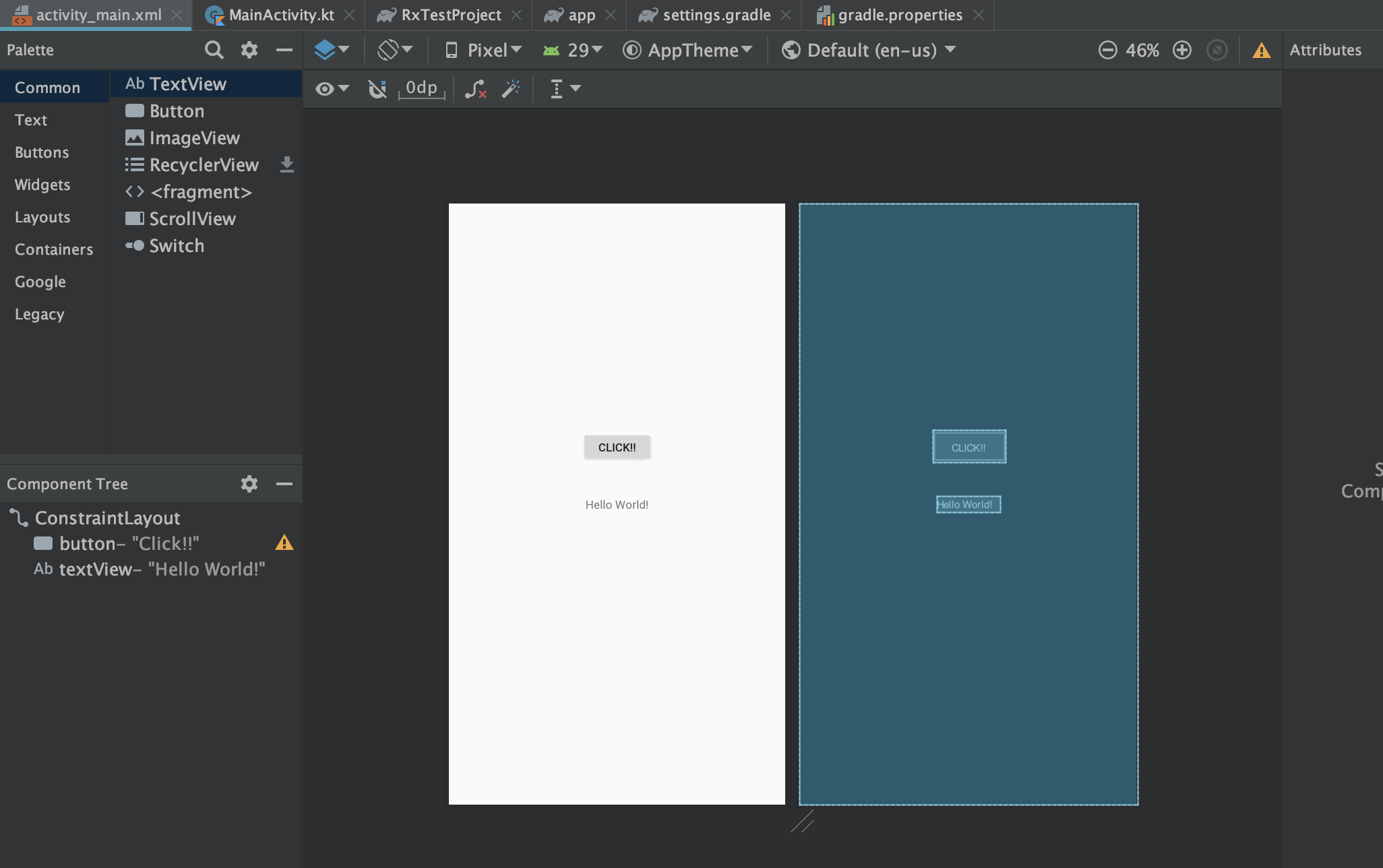This screenshot has width=1383, height=868.
Task: Click the default margins 0dp field
Action: (422, 88)
